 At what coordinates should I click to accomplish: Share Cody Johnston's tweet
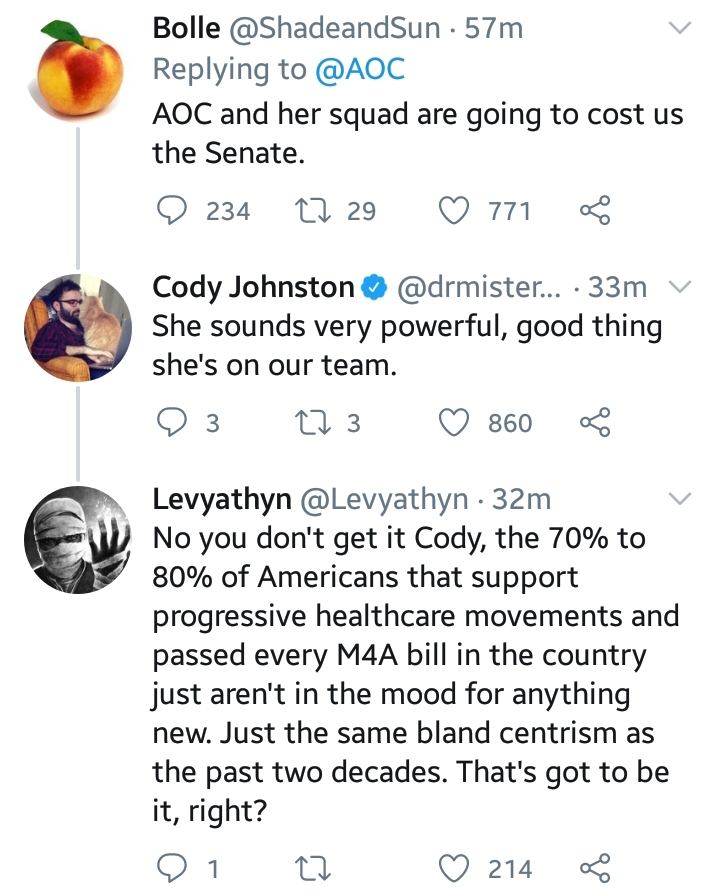596,422
